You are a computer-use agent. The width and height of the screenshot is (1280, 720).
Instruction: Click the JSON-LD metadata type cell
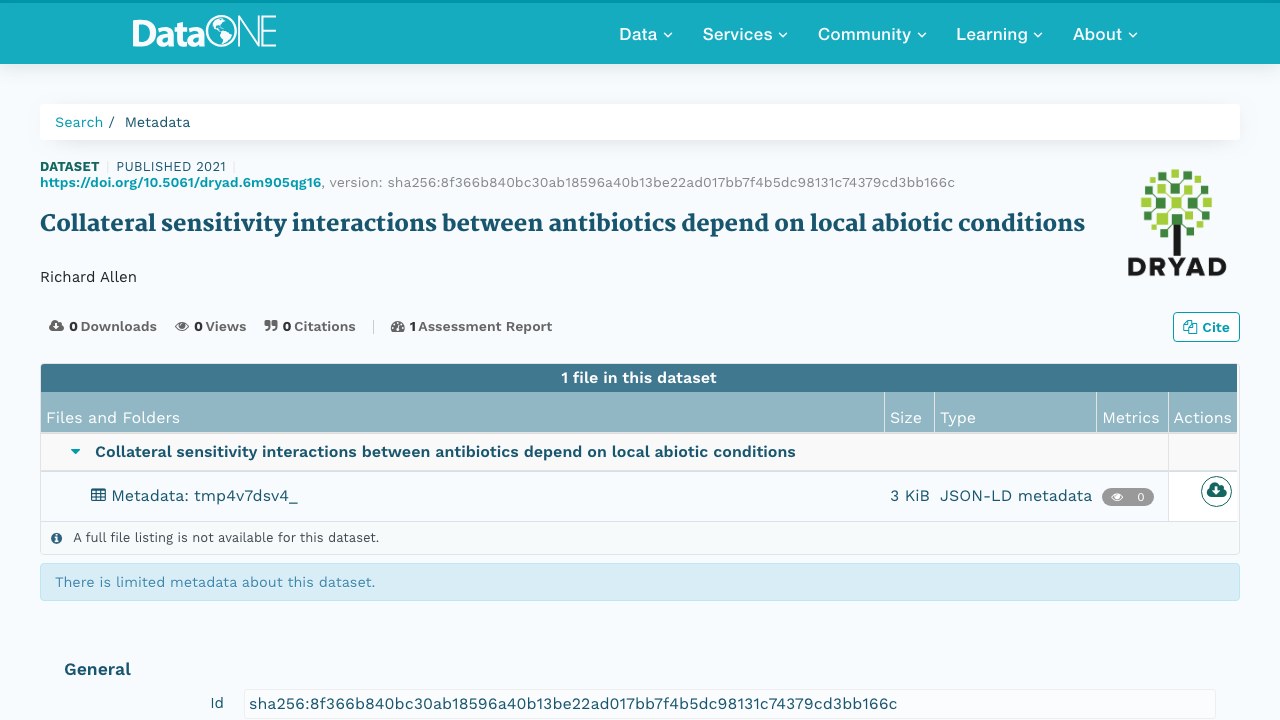coord(1016,495)
